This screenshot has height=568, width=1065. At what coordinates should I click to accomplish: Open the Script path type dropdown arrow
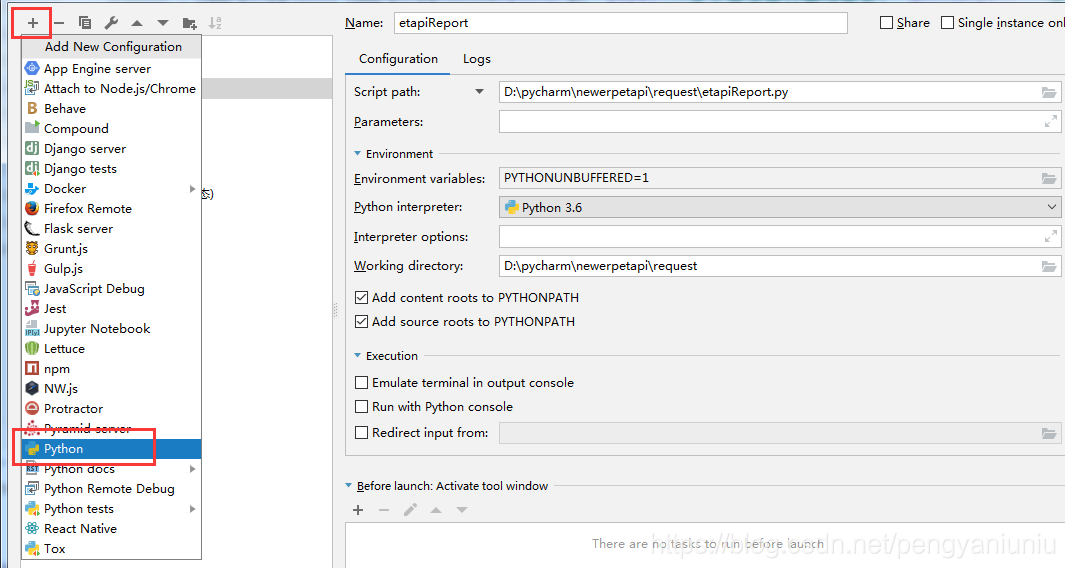click(480, 92)
